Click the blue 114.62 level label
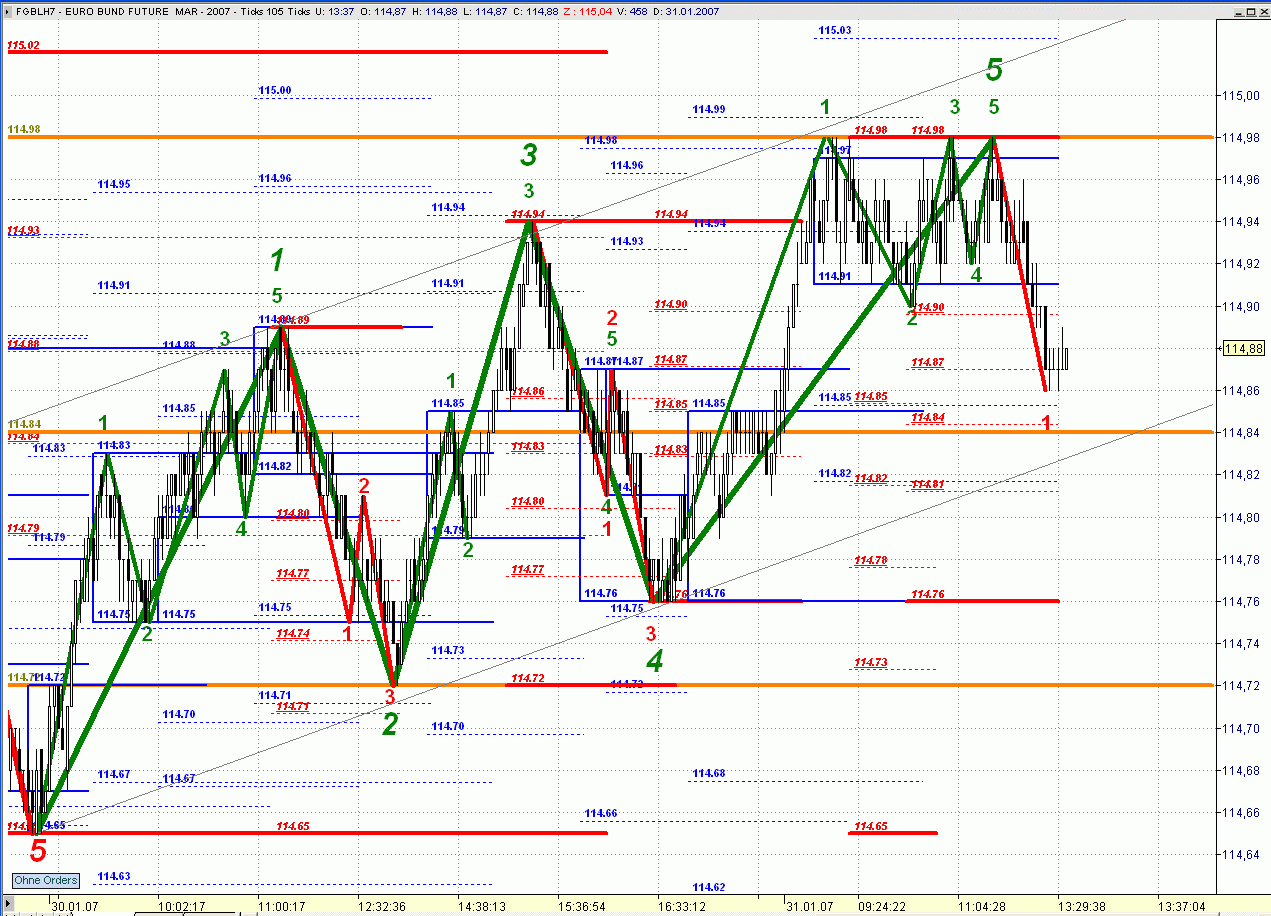1271x916 pixels. (709, 887)
